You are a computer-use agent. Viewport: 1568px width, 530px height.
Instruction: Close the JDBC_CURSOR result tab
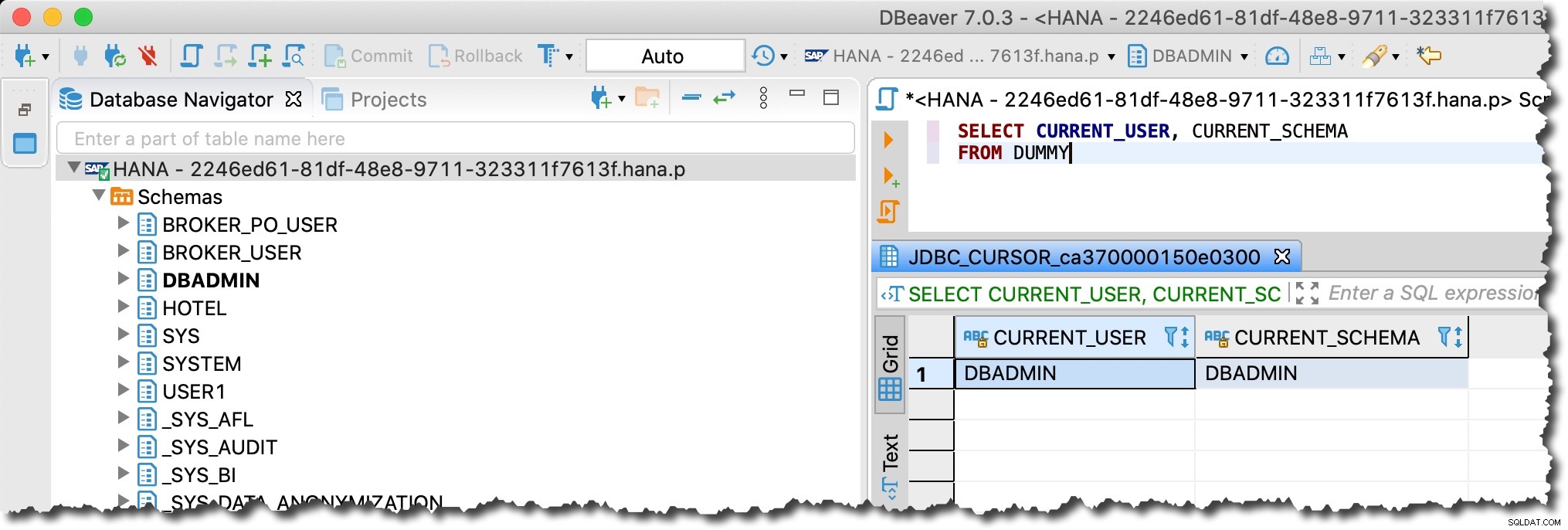(1282, 256)
